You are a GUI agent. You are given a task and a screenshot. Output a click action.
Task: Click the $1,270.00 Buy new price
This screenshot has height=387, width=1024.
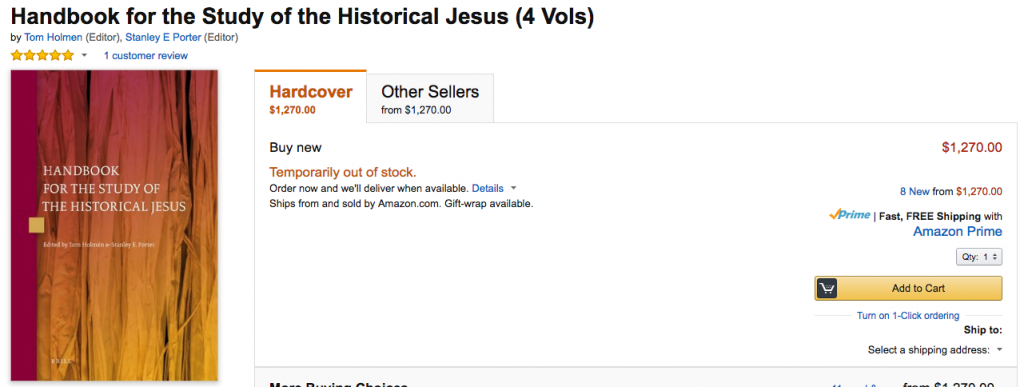[x=972, y=147]
